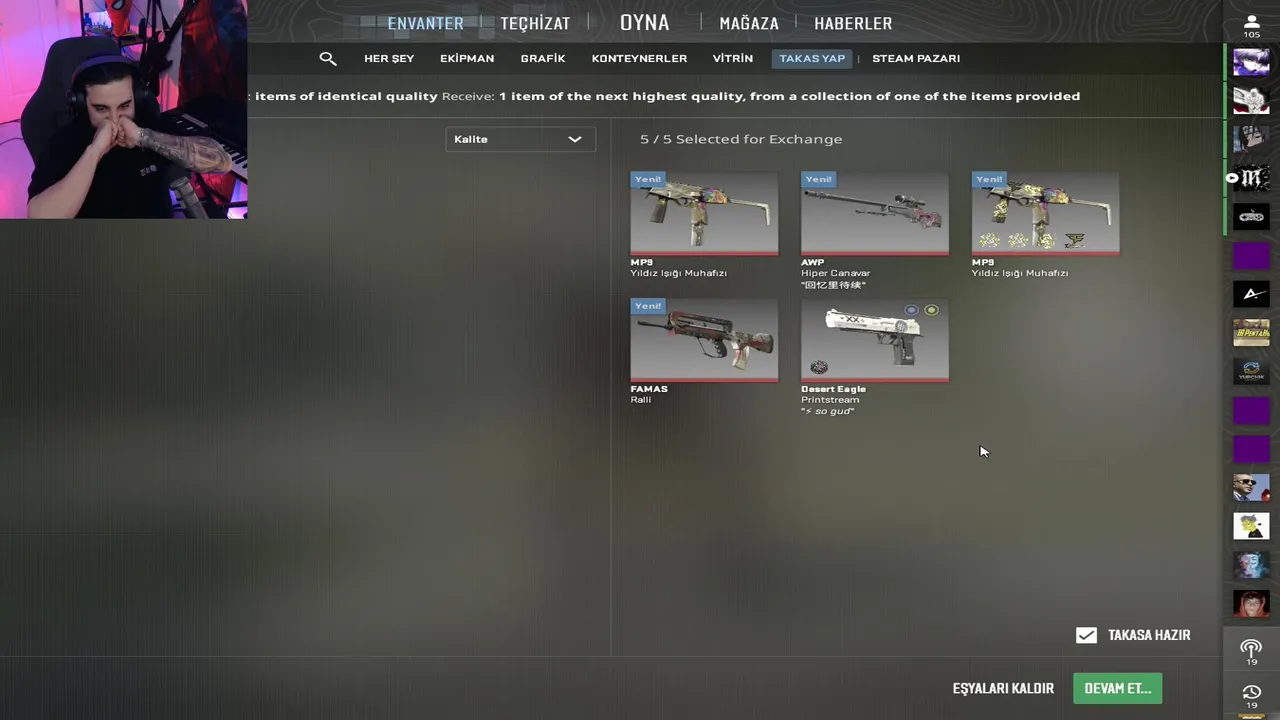Go to the OYNA menu
Image resolution: width=1280 pixels, height=720 pixels.
click(x=645, y=23)
